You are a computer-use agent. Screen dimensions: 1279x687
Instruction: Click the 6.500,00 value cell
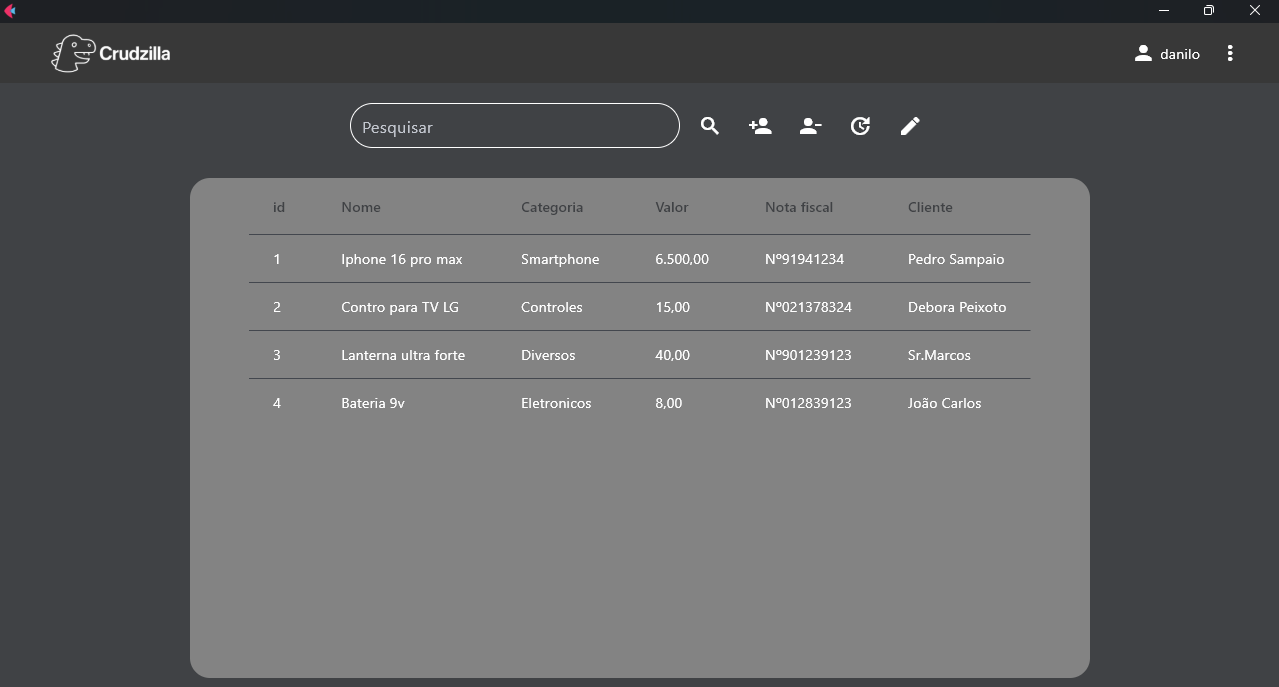click(x=682, y=259)
